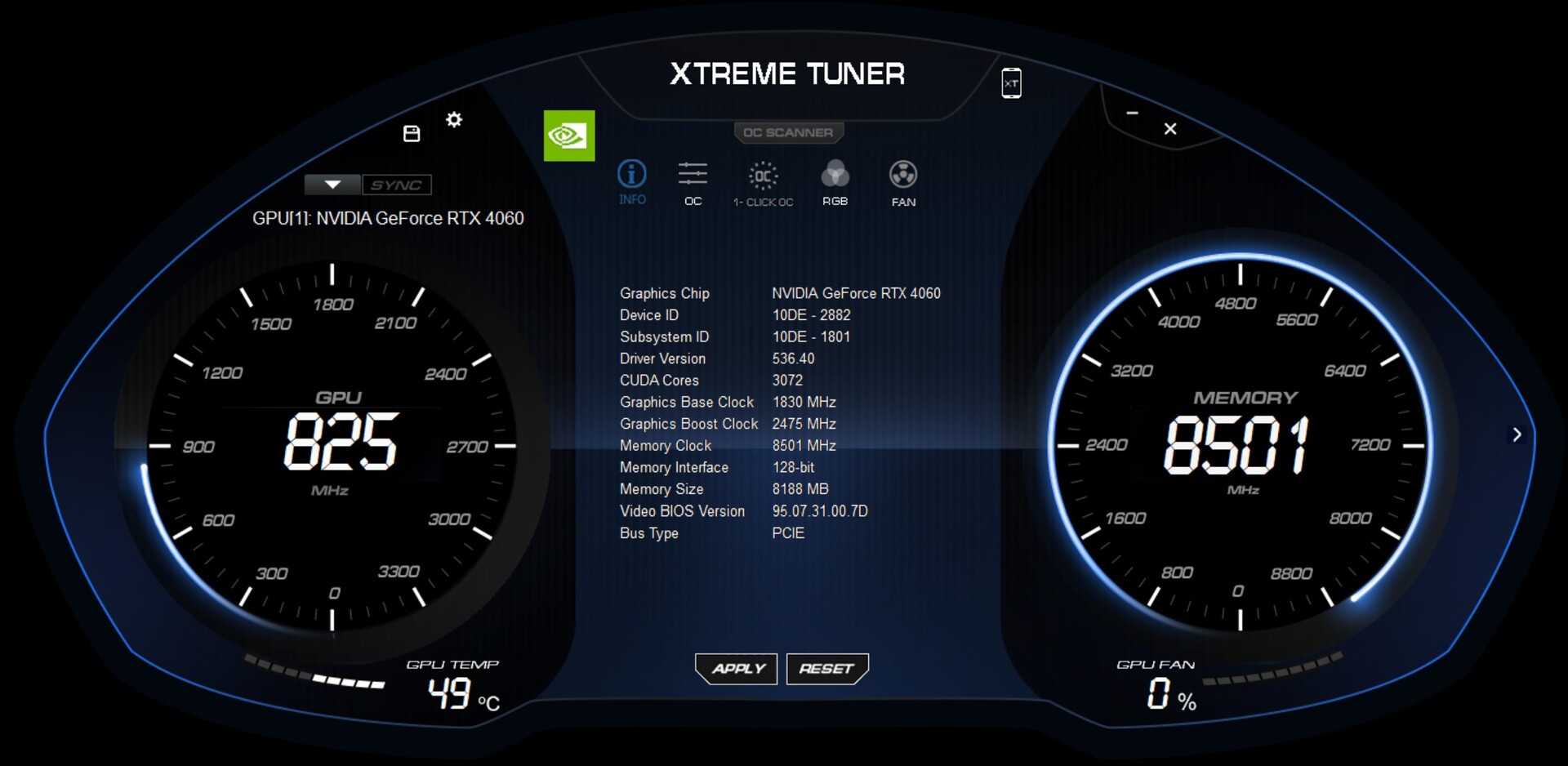Click the Memory Interface row label
1568x766 pixels.
pos(674,467)
